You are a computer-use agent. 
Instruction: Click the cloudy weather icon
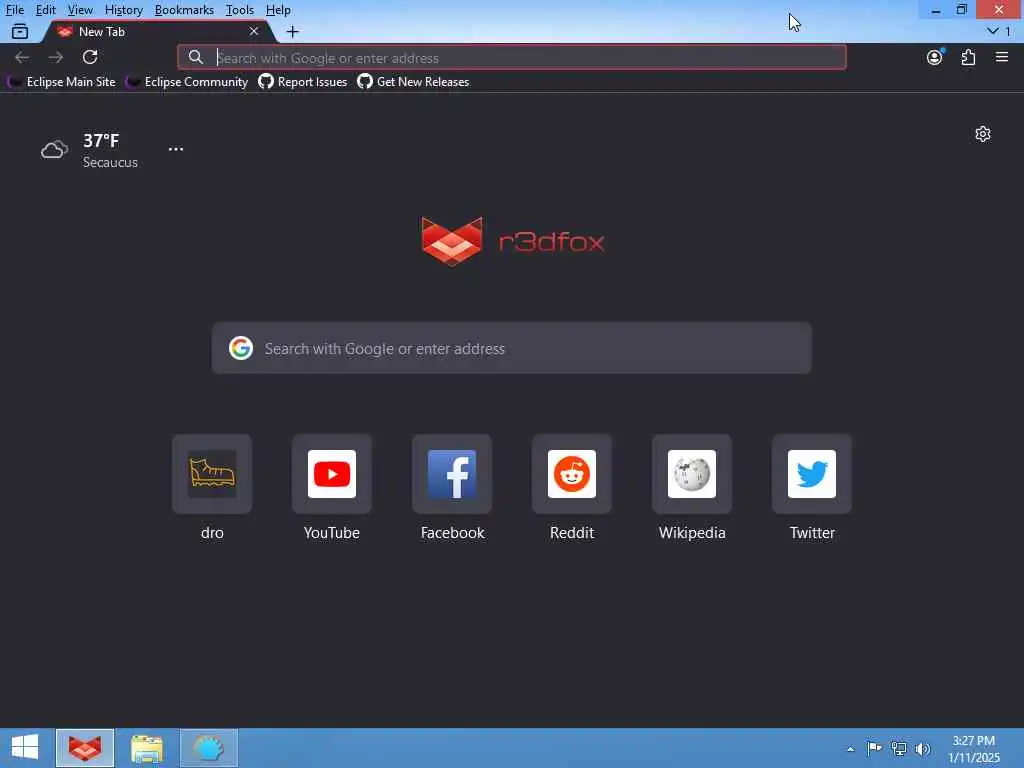54,150
